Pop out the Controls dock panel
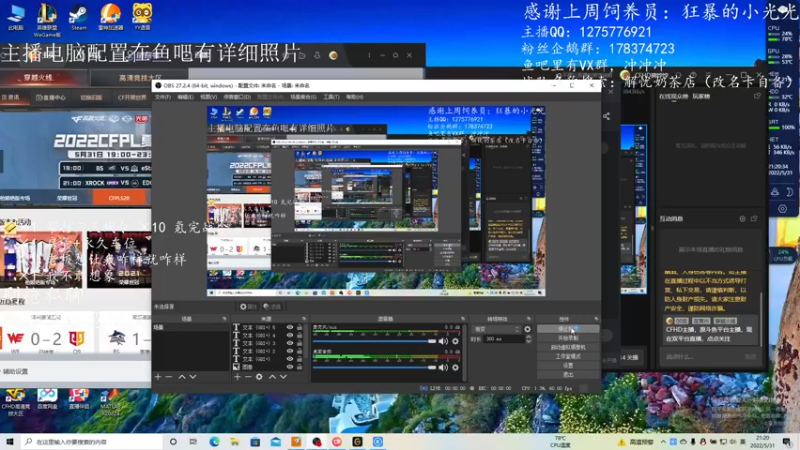The height and width of the screenshot is (450, 800). pos(596,319)
